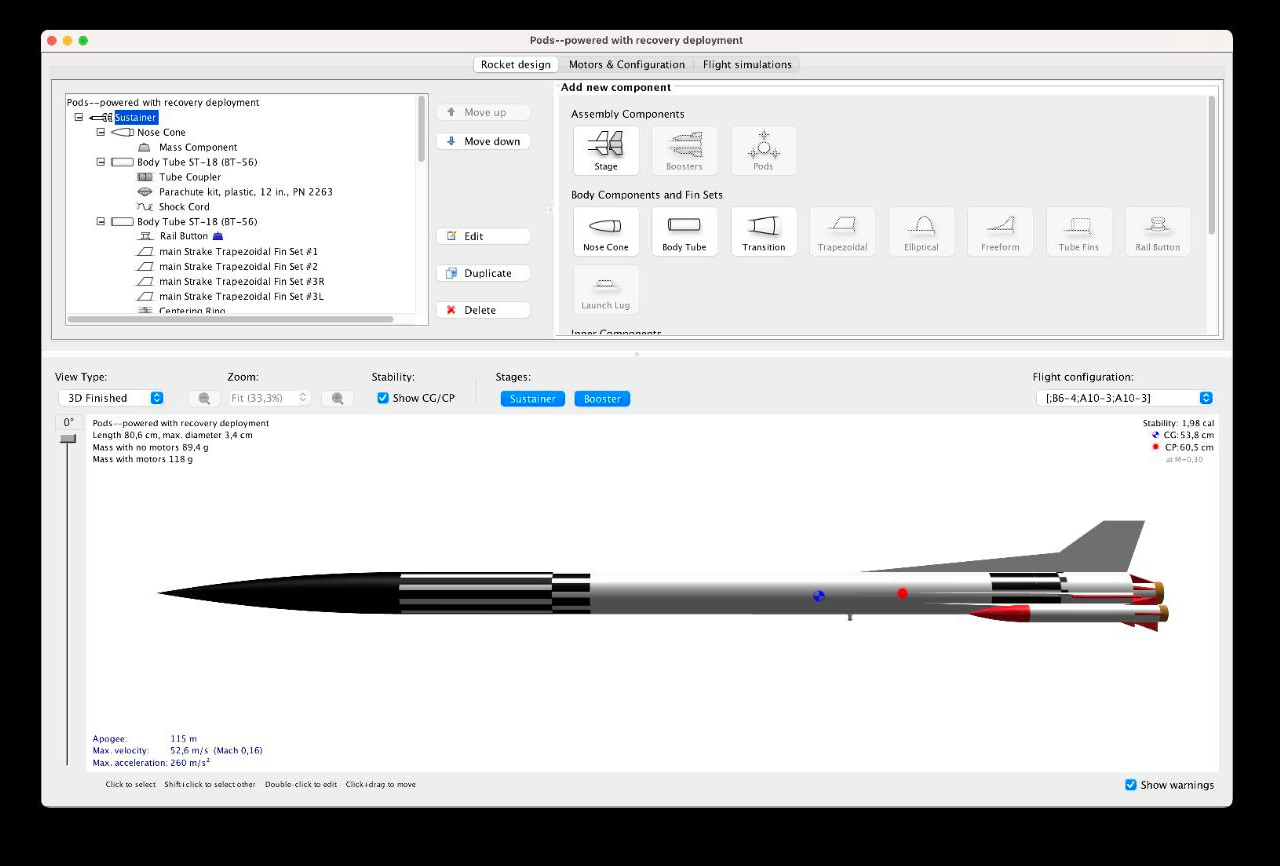Click the Edit button

pyautogui.click(x=484, y=236)
